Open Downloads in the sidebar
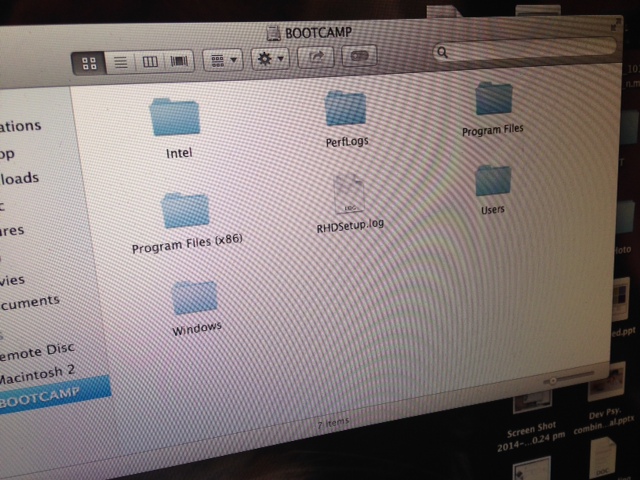The height and width of the screenshot is (480, 640). point(19,179)
